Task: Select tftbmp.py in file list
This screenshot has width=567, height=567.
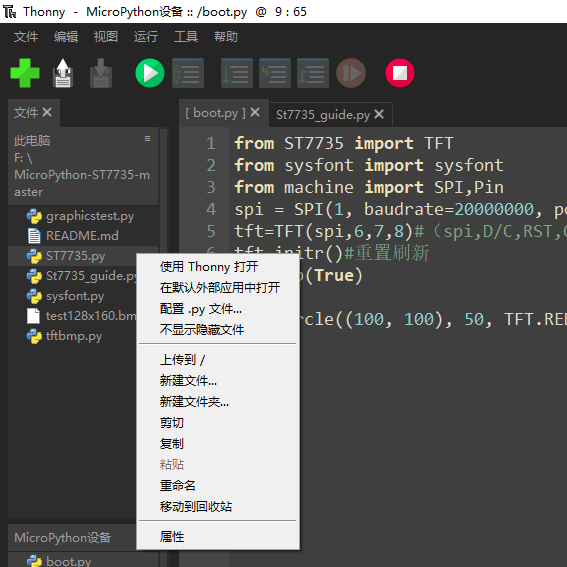Action: (x=72, y=336)
